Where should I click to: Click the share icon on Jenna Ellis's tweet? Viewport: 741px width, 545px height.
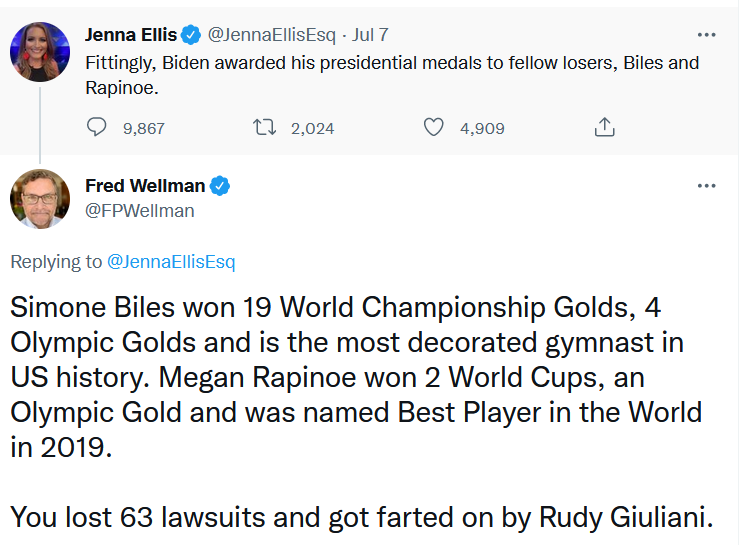[x=603, y=127]
